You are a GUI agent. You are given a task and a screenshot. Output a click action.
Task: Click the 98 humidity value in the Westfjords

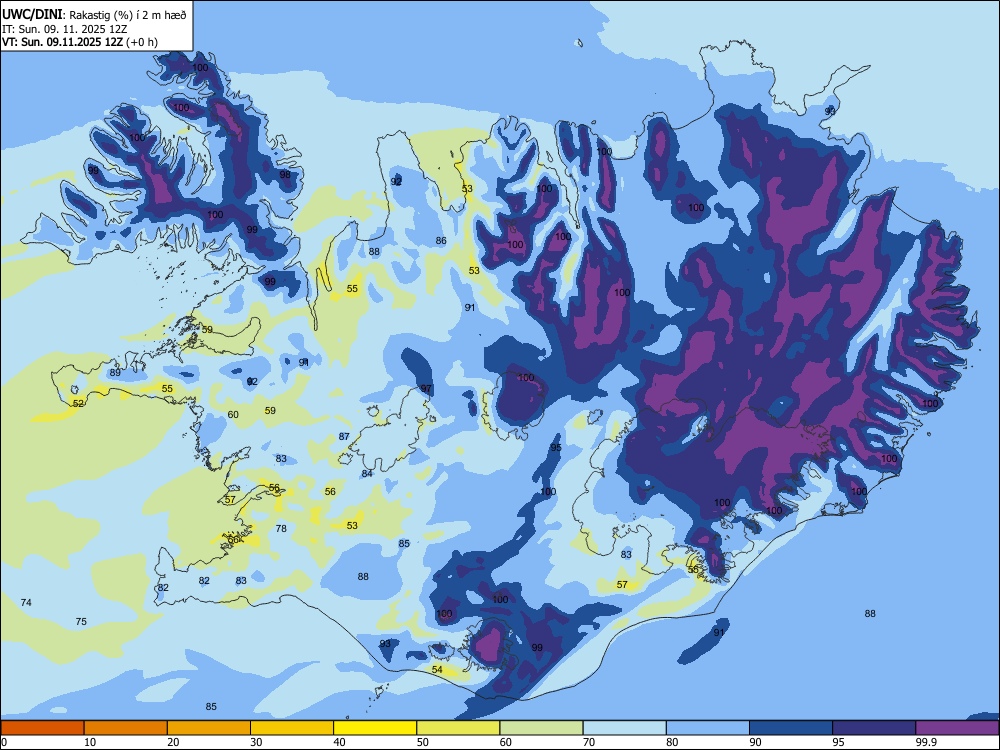[285, 175]
